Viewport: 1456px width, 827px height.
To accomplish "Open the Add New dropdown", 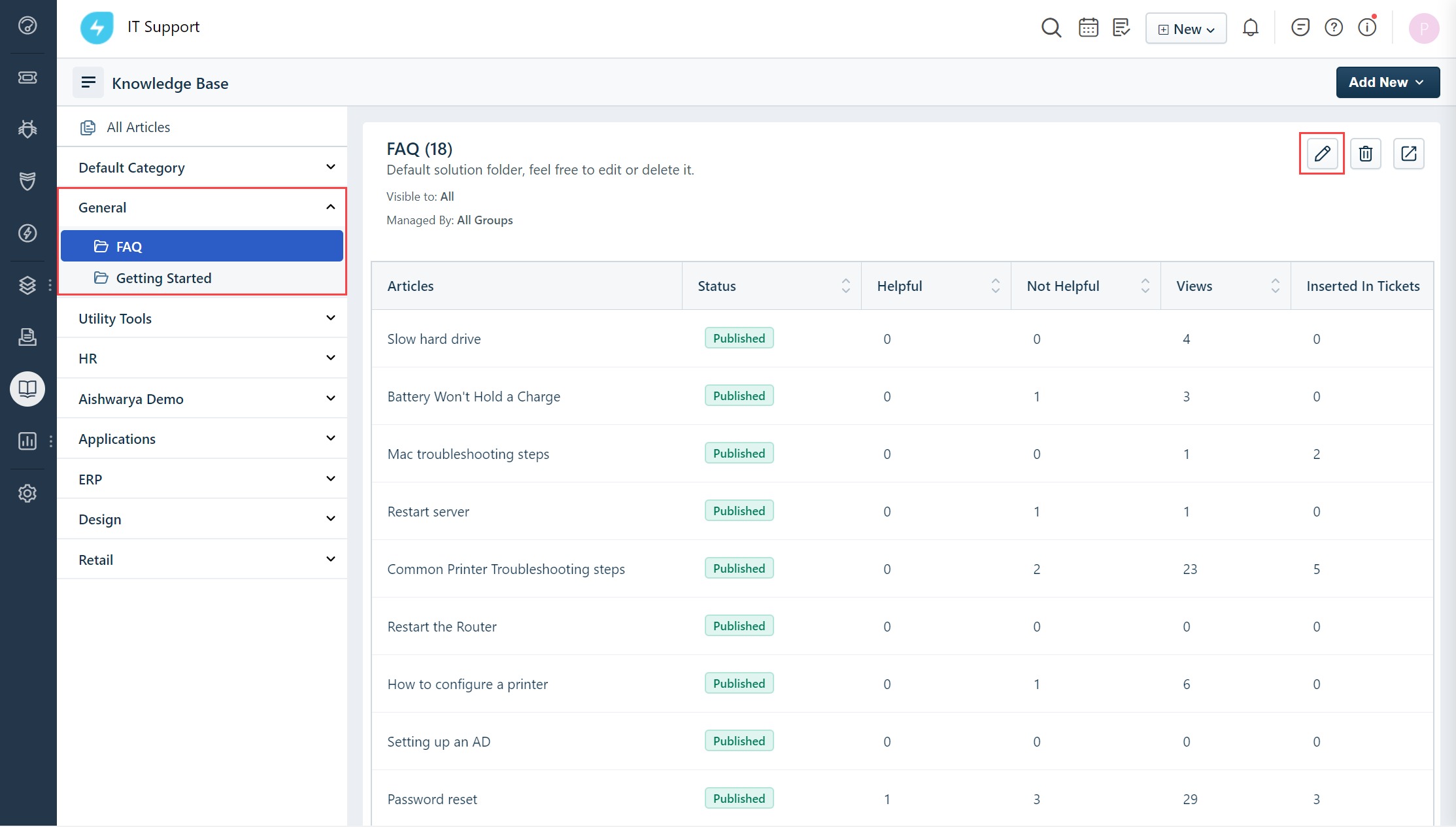I will point(1387,82).
